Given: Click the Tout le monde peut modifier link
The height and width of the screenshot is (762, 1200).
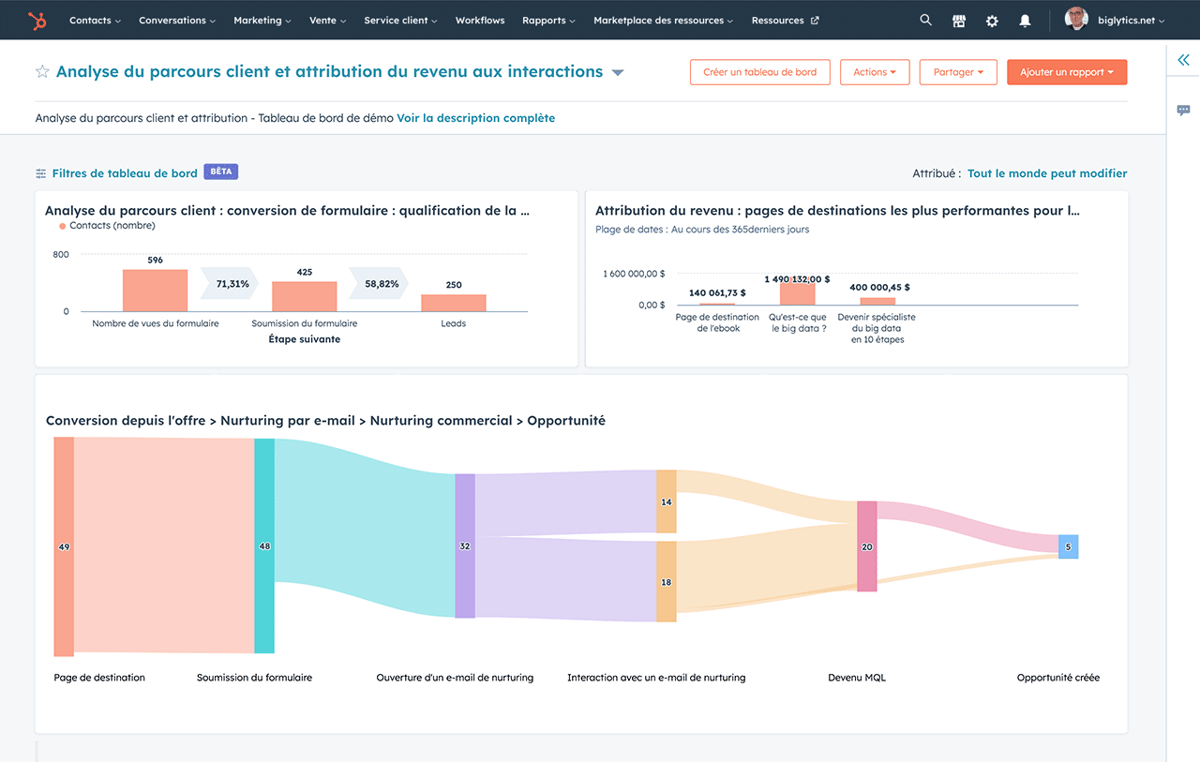Looking at the screenshot, I should point(1046,172).
